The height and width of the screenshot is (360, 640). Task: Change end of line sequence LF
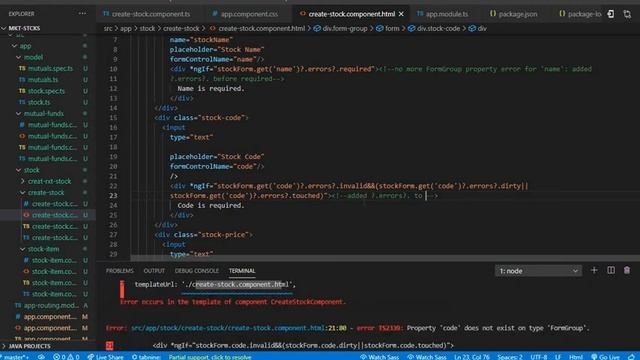click(558, 357)
